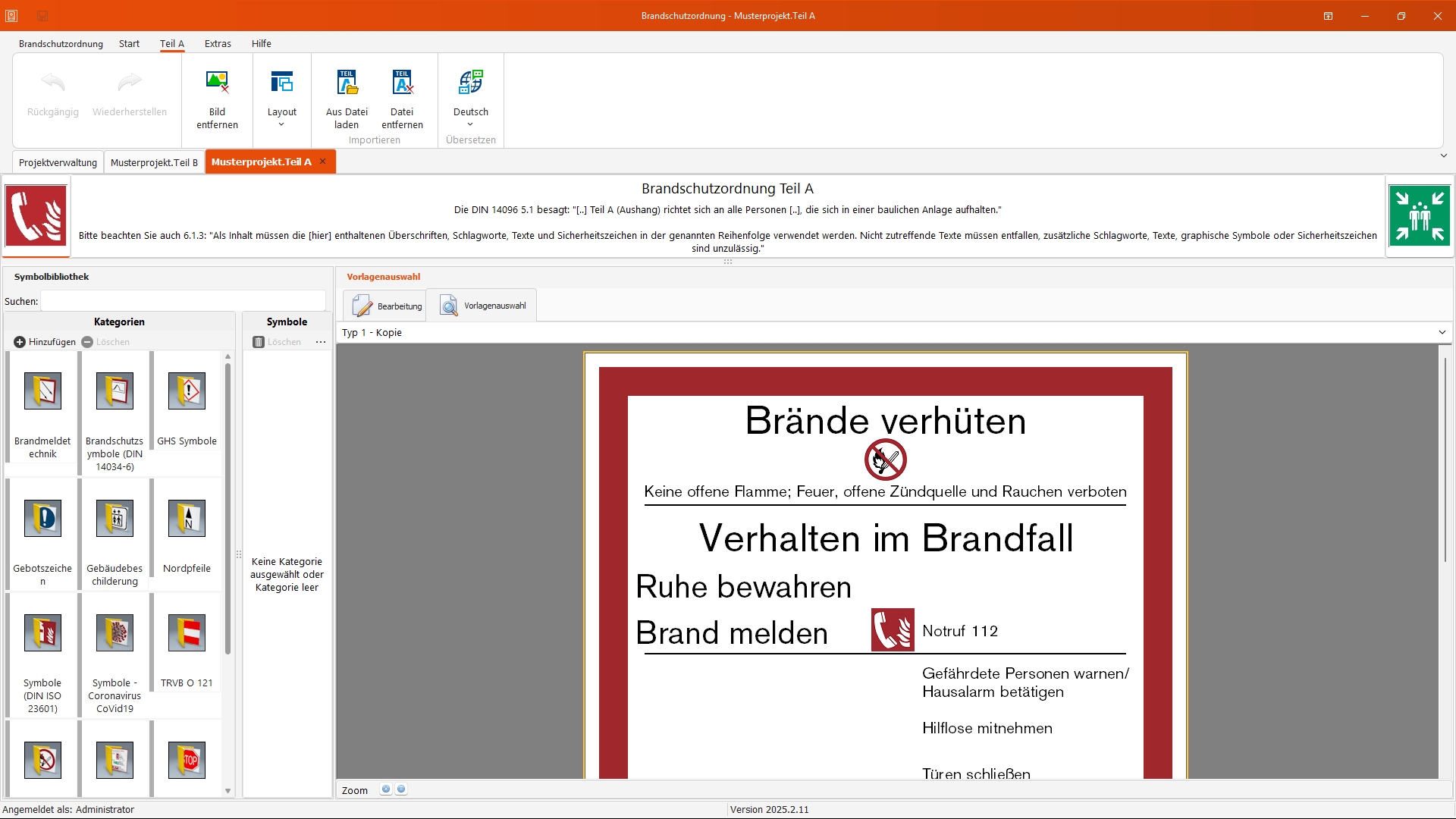Select the Gebäudebeschilderung category folder

tap(115, 519)
